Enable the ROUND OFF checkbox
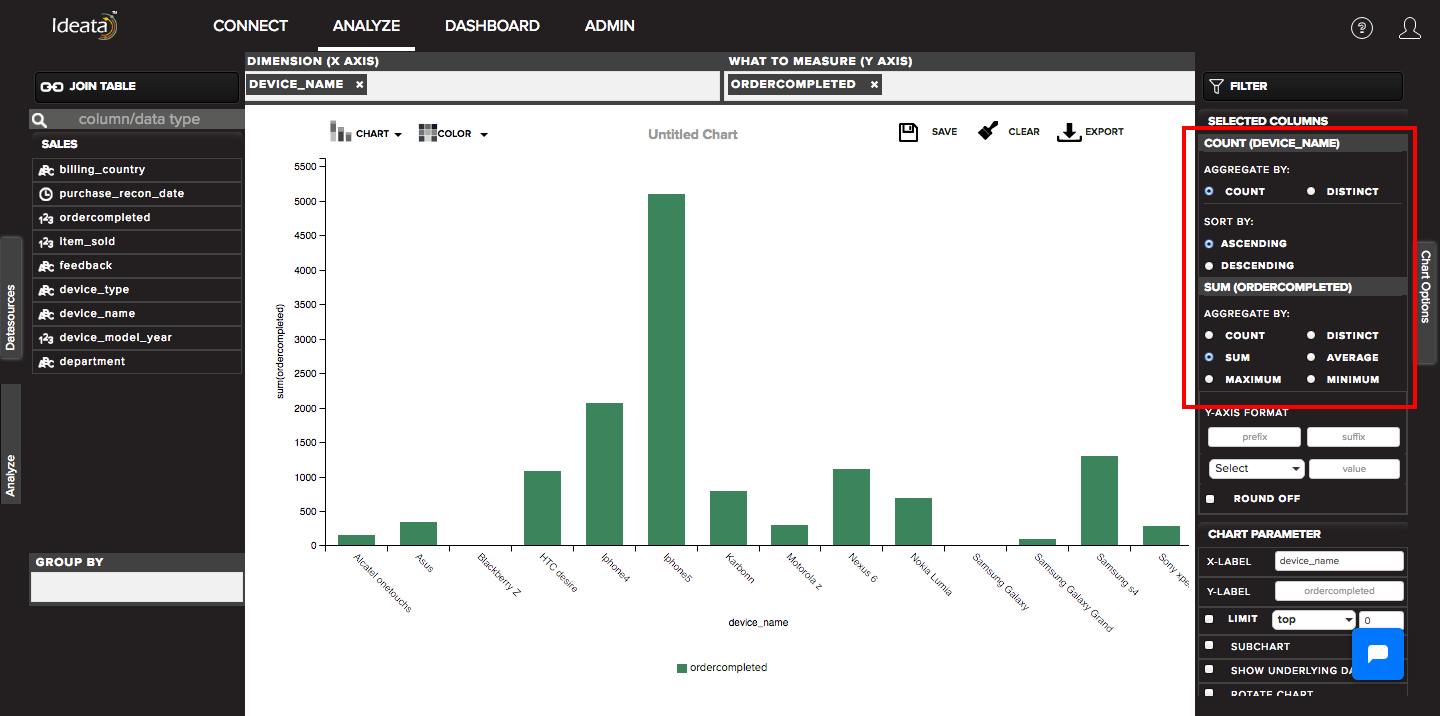The height and width of the screenshot is (716, 1440). pos(1210,498)
